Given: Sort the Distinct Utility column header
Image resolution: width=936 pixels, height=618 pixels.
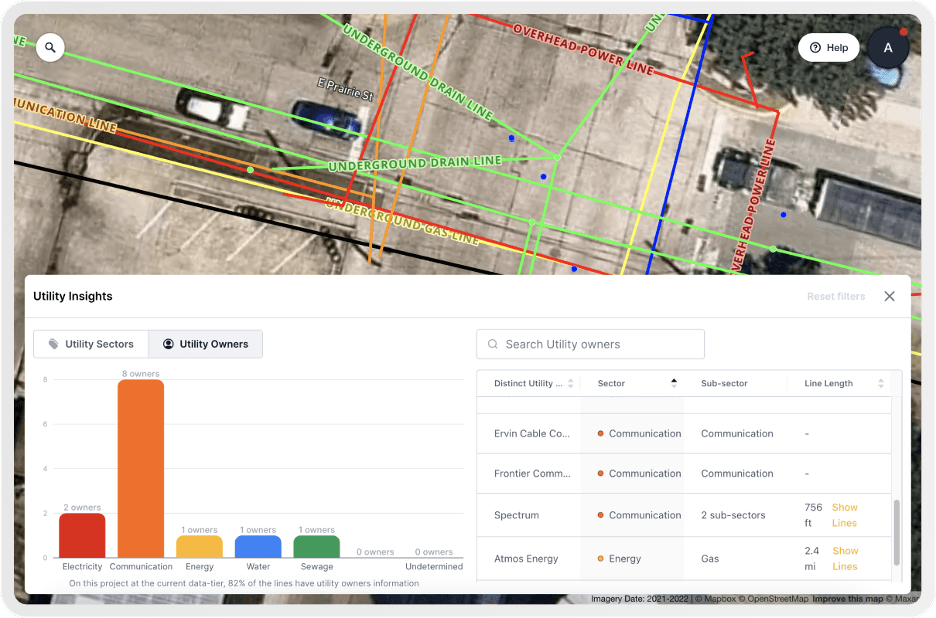Looking at the screenshot, I should [x=571, y=383].
